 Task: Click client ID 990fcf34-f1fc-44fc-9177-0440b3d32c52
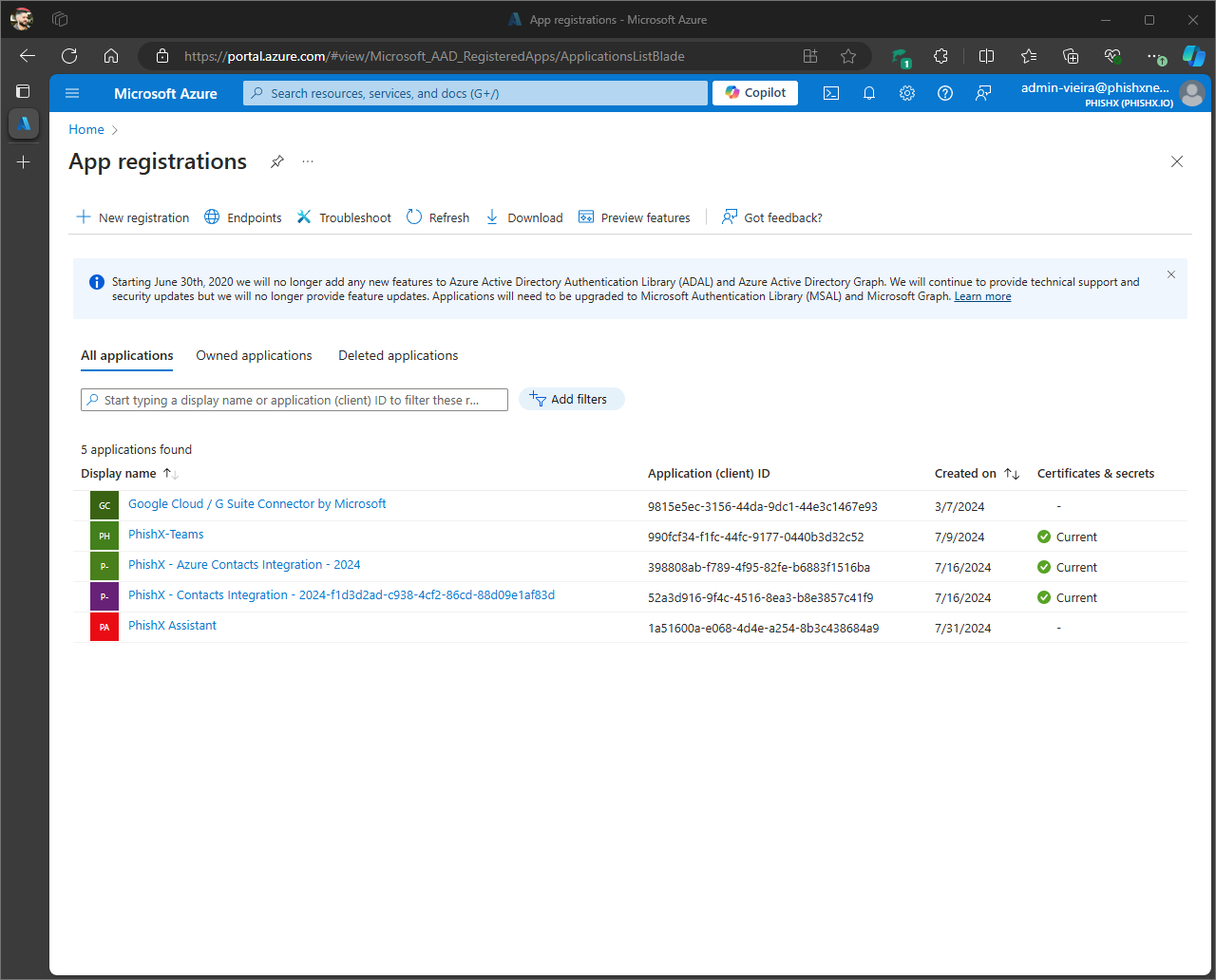pyautogui.click(x=756, y=537)
